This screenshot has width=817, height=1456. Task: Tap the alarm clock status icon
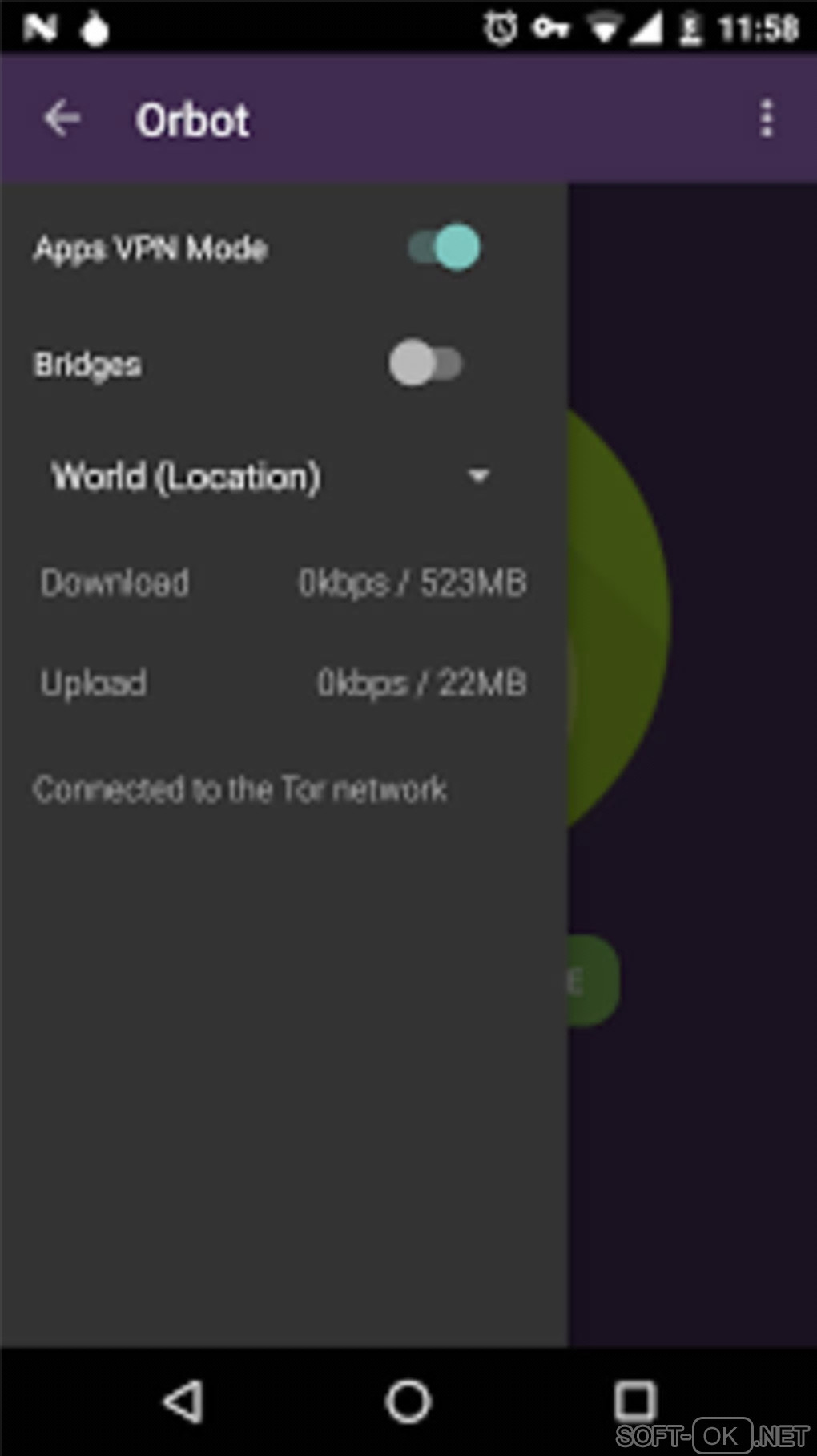(501, 29)
